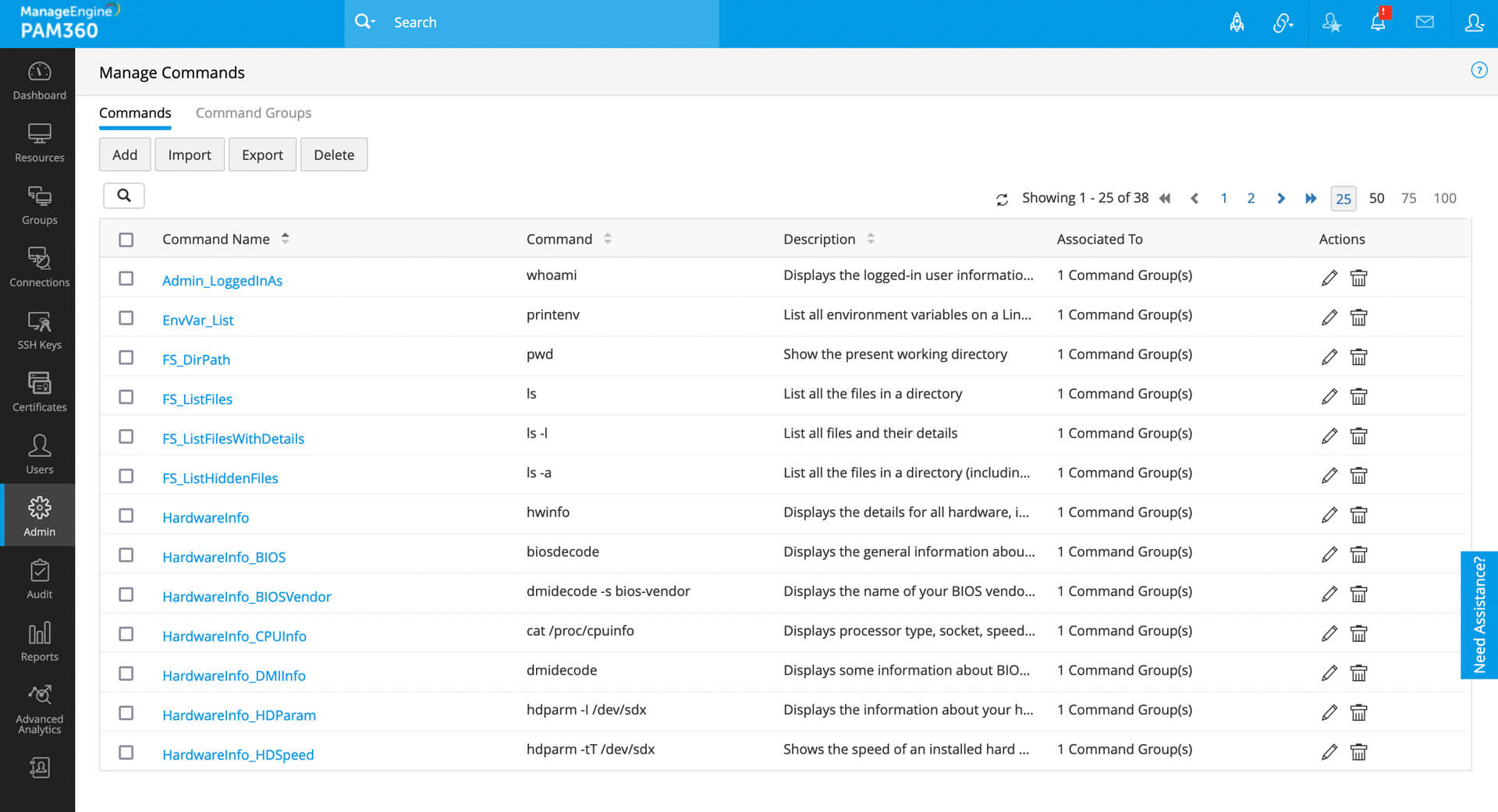Check the checkbox for FS_ListFiles row
The image size is (1498, 812).
126,397
